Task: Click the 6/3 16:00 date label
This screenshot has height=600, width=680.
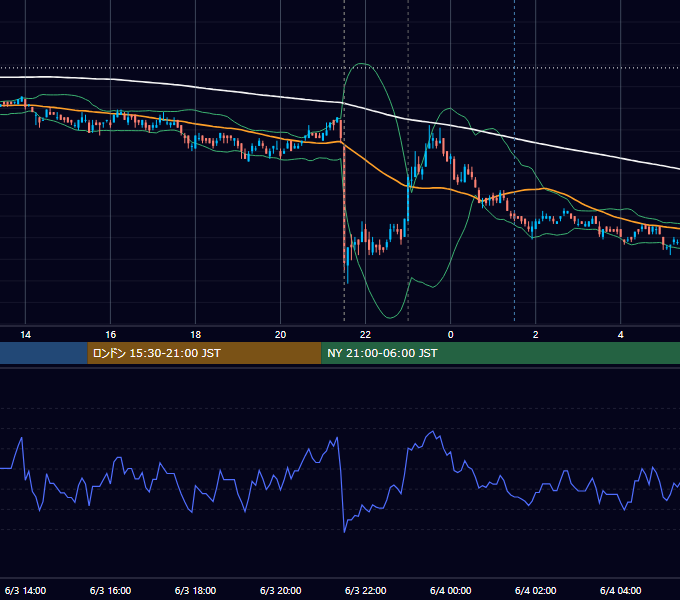Action: click(111, 590)
